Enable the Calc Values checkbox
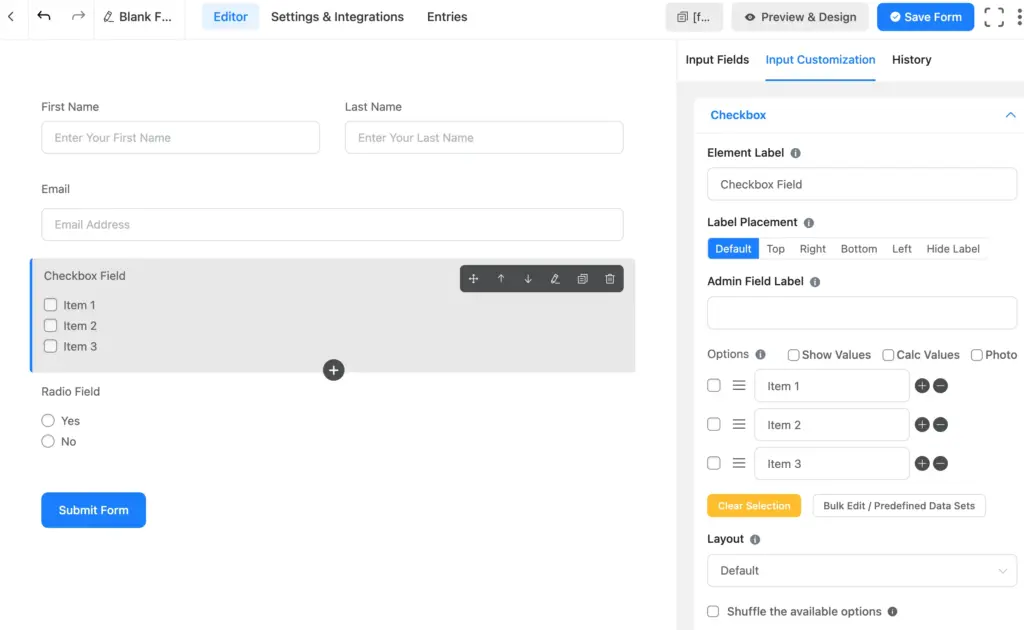Image resolution: width=1024 pixels, height=630 pixels. 888,355
